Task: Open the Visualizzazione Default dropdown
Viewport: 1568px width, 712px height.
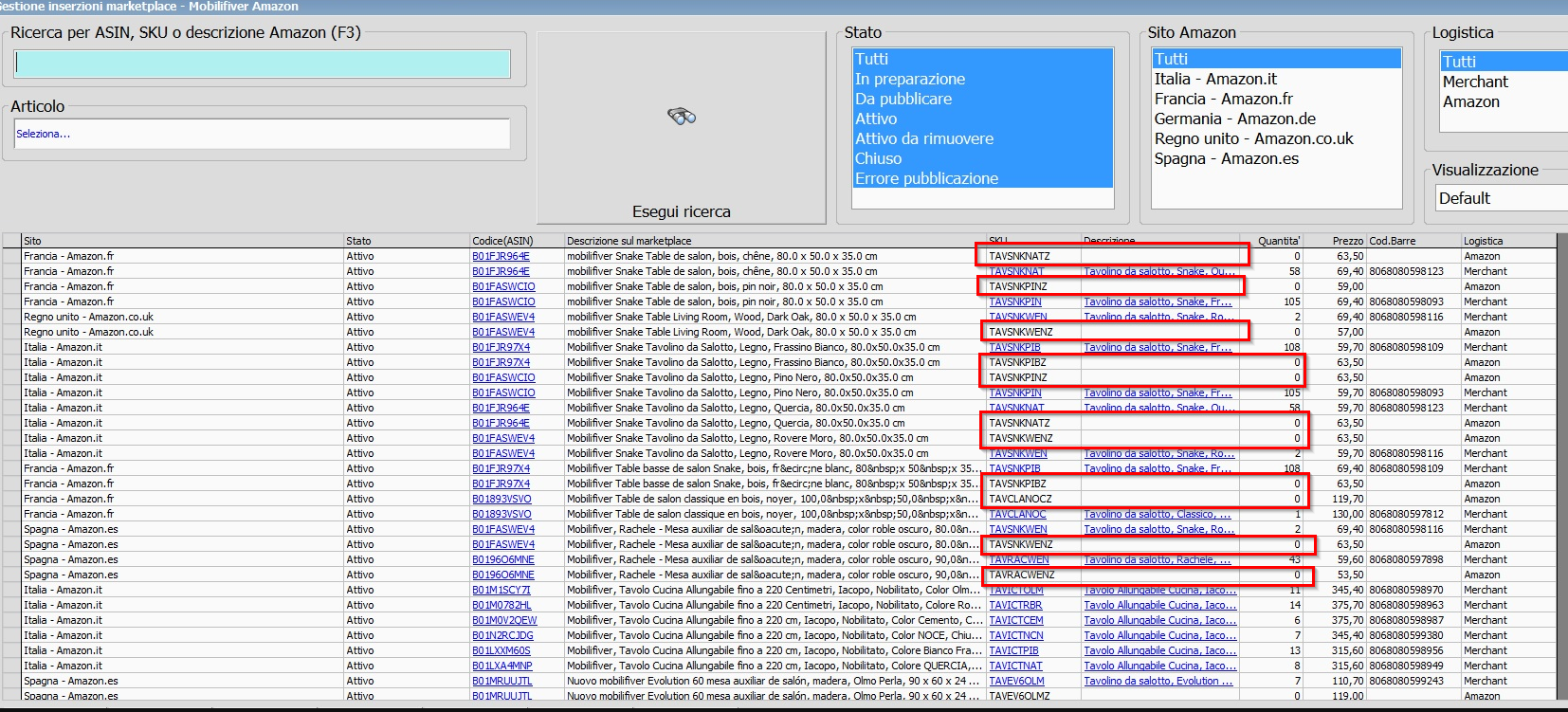Action: 1502,198
